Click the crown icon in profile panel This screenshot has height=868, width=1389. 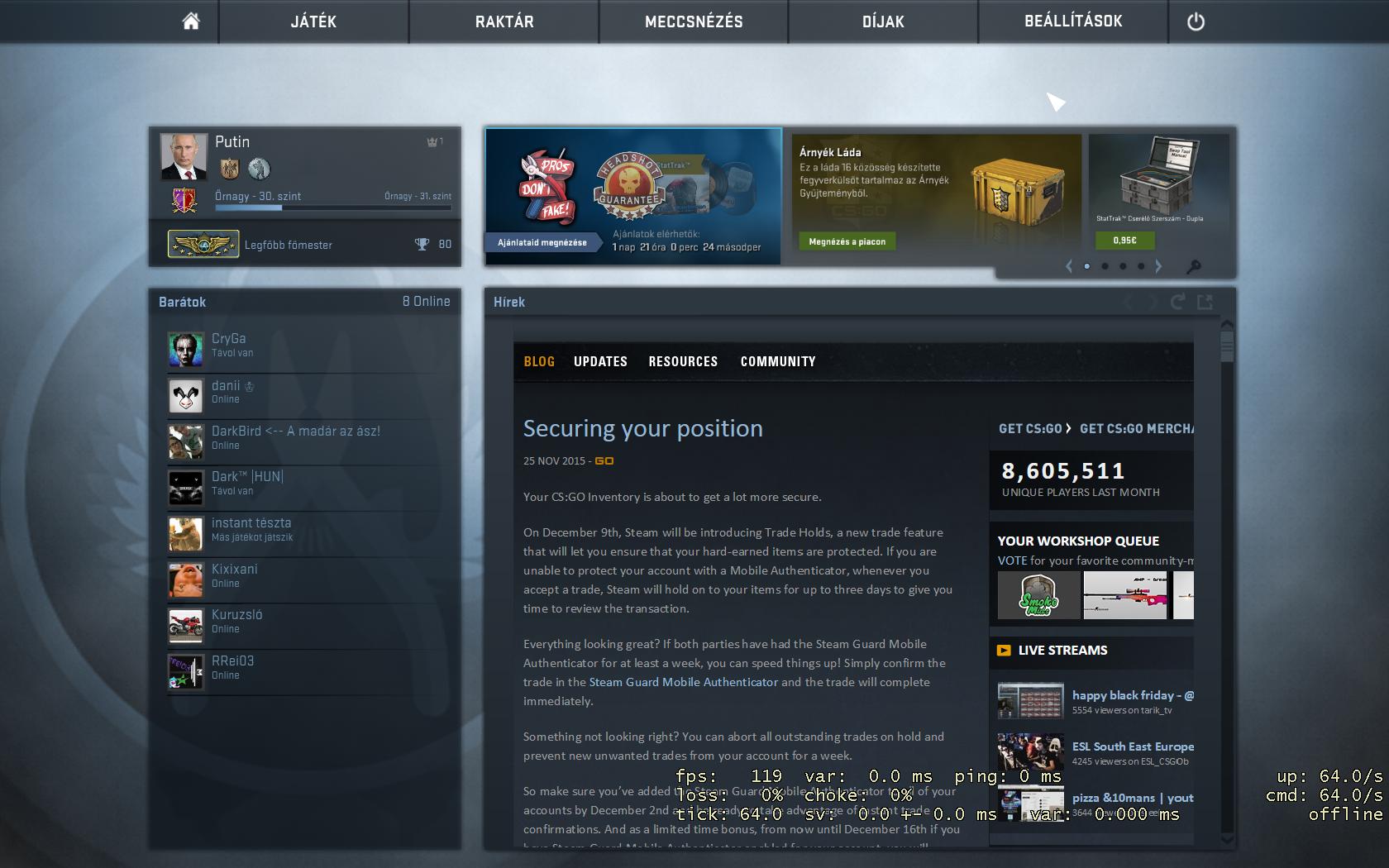coord(432,142)
